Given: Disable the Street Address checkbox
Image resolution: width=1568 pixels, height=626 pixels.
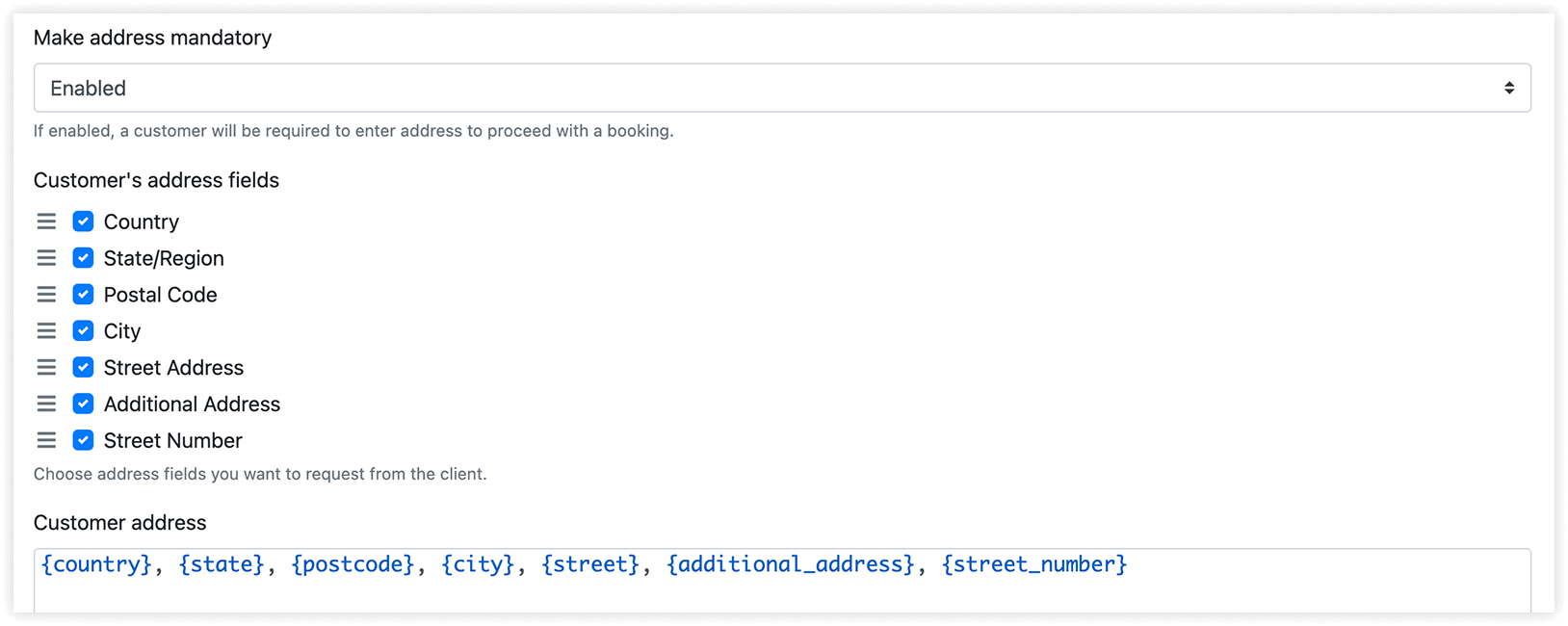Looking at the screenshot, I should click(83, 368).
